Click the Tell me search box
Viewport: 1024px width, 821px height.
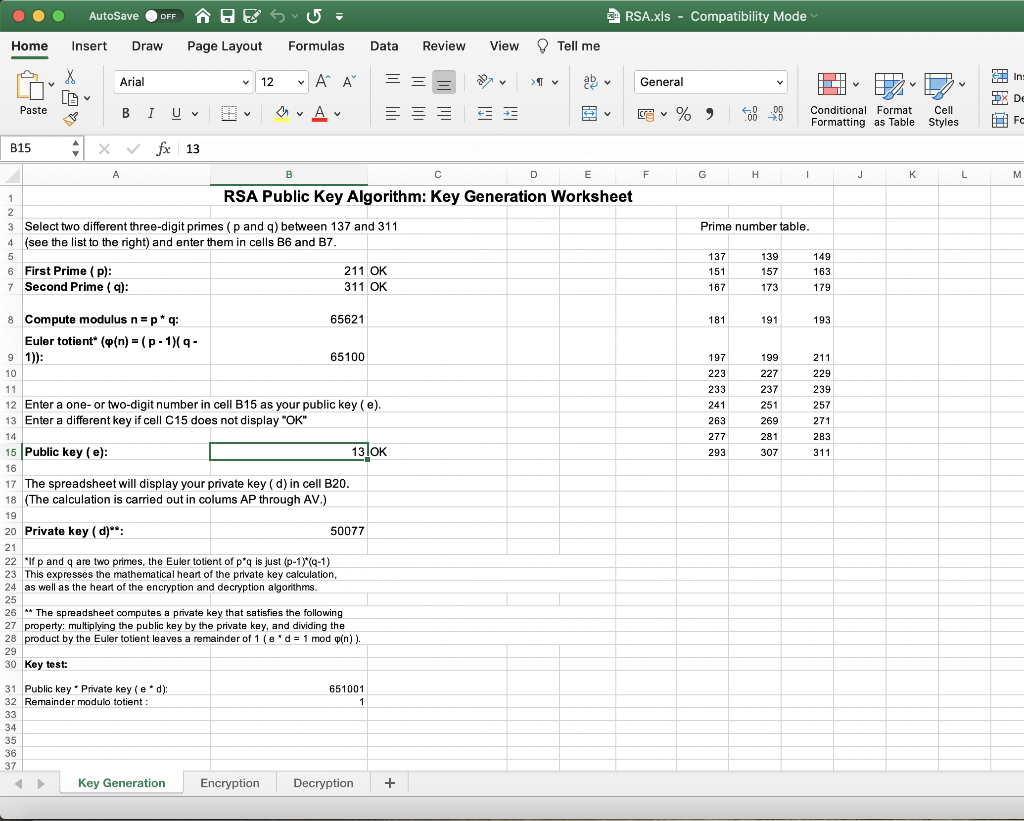[x=578, y=46]
